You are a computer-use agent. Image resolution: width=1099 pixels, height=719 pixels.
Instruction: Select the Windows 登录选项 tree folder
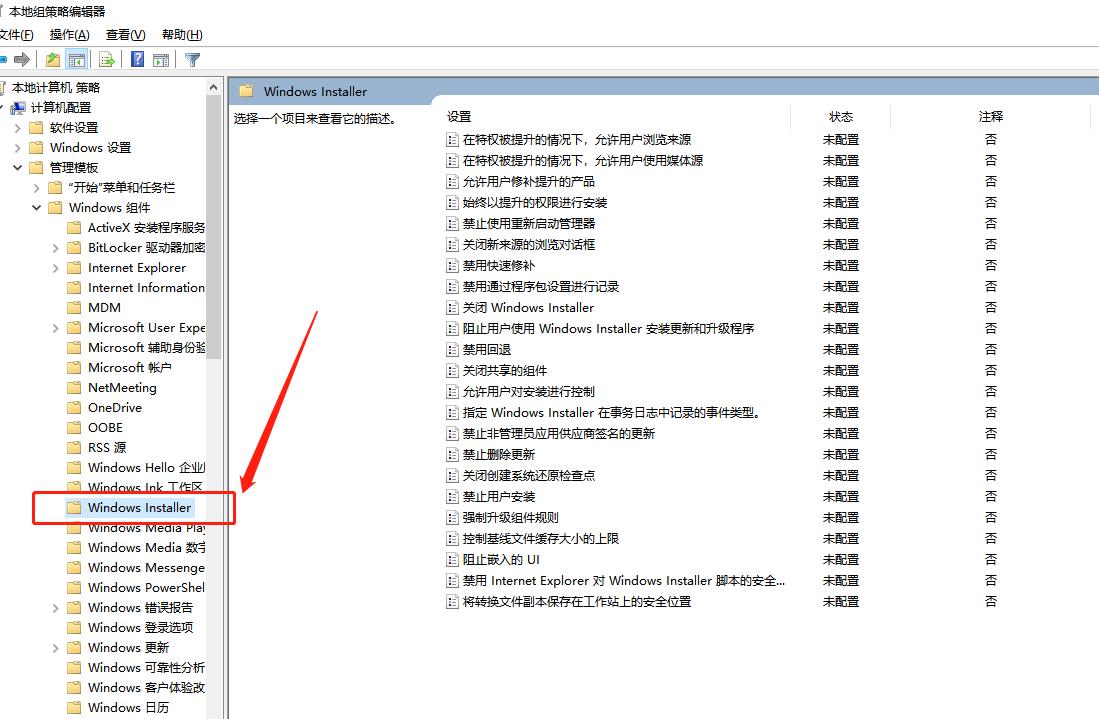coord(140,628)
